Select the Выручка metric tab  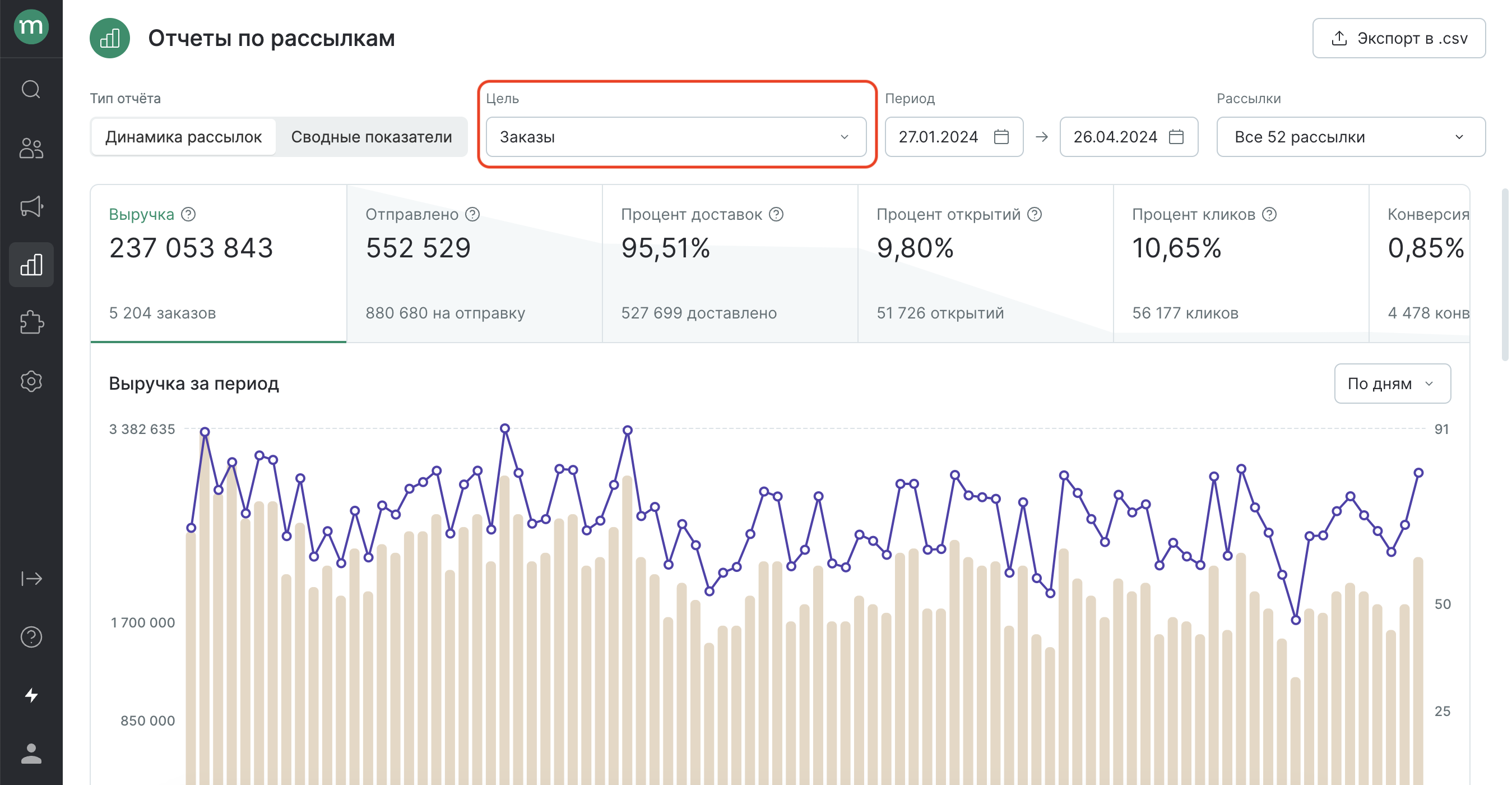tap(219, 263)
